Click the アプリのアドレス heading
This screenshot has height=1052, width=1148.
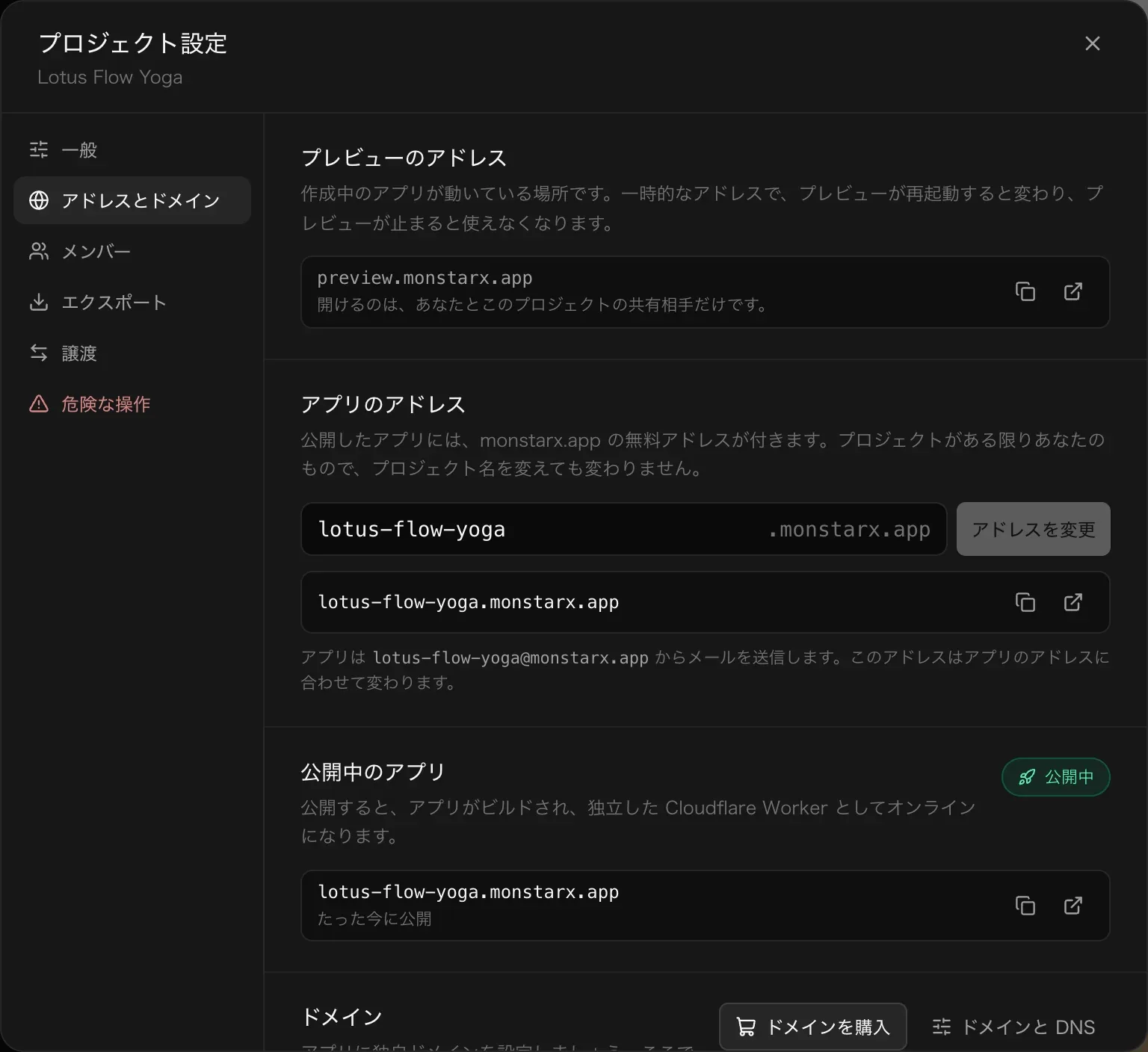click(x=383, y=404)
